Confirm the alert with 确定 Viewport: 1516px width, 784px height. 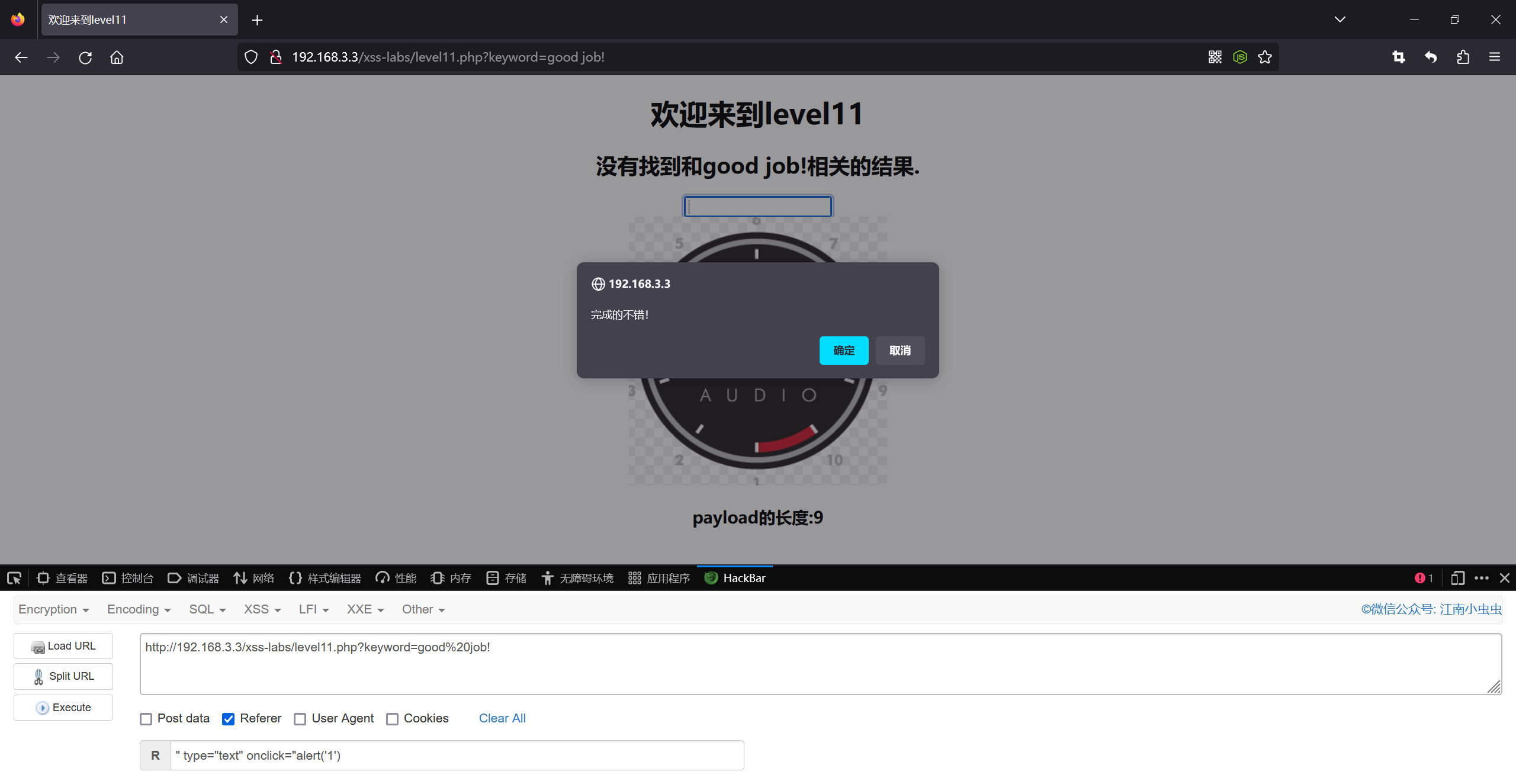(x=844, y=351)
